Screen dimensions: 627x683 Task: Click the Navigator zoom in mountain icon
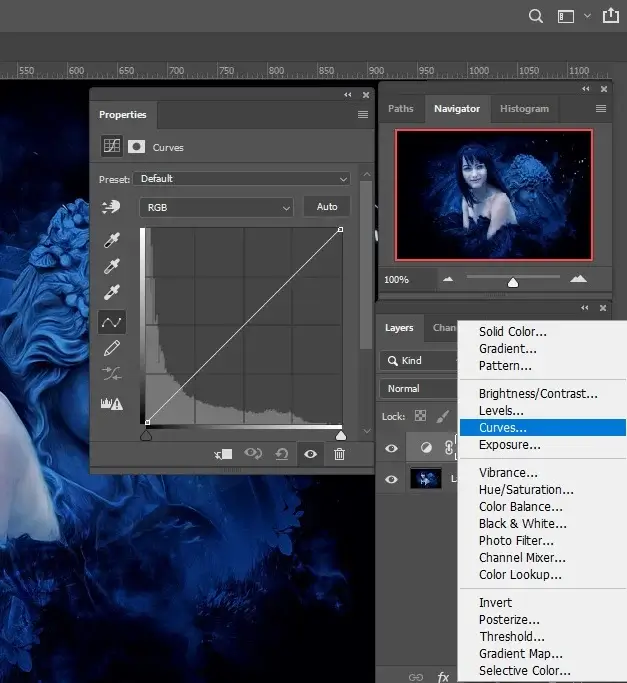(x=578, y=279)
